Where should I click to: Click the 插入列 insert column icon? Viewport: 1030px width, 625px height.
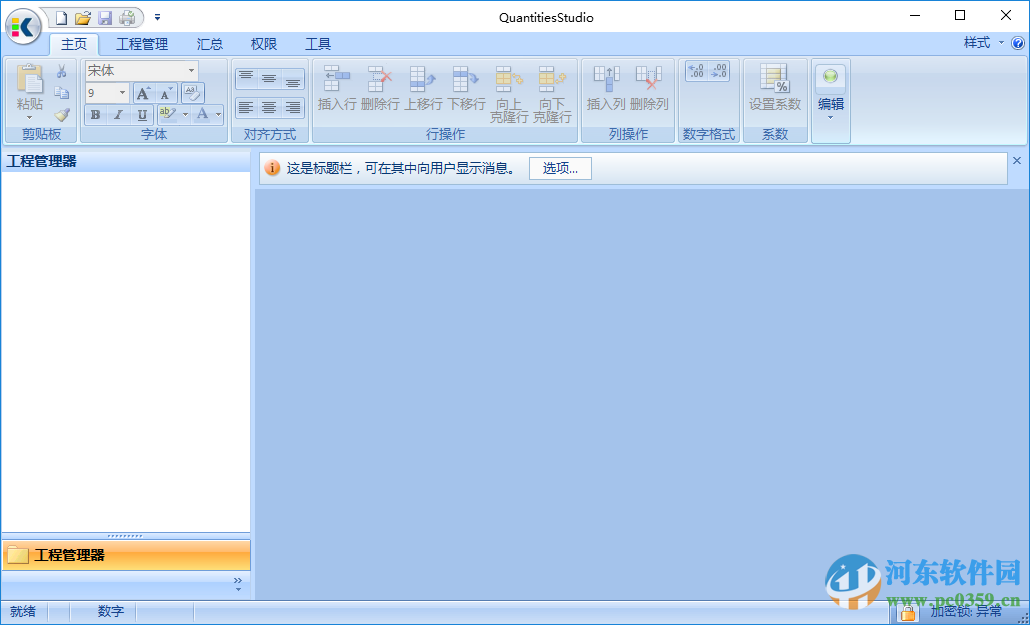coord(606,79)
